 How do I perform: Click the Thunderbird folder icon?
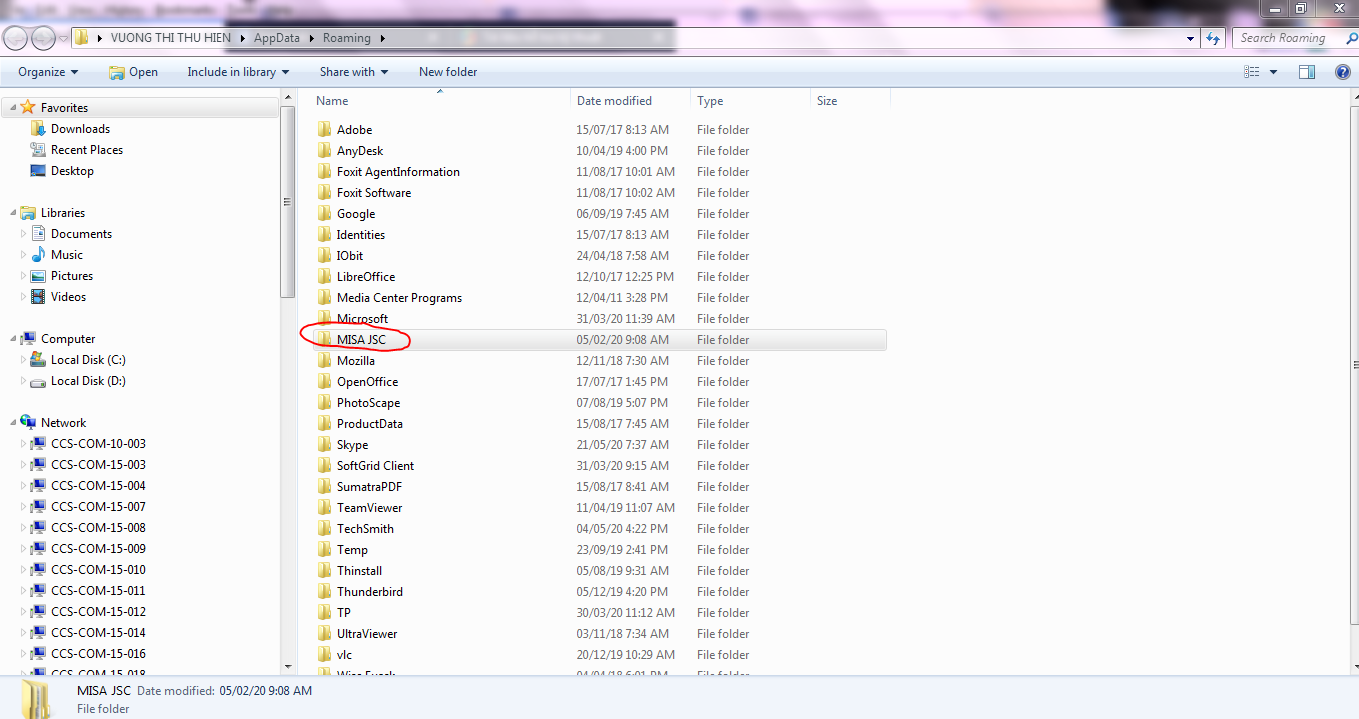[324, 592]
